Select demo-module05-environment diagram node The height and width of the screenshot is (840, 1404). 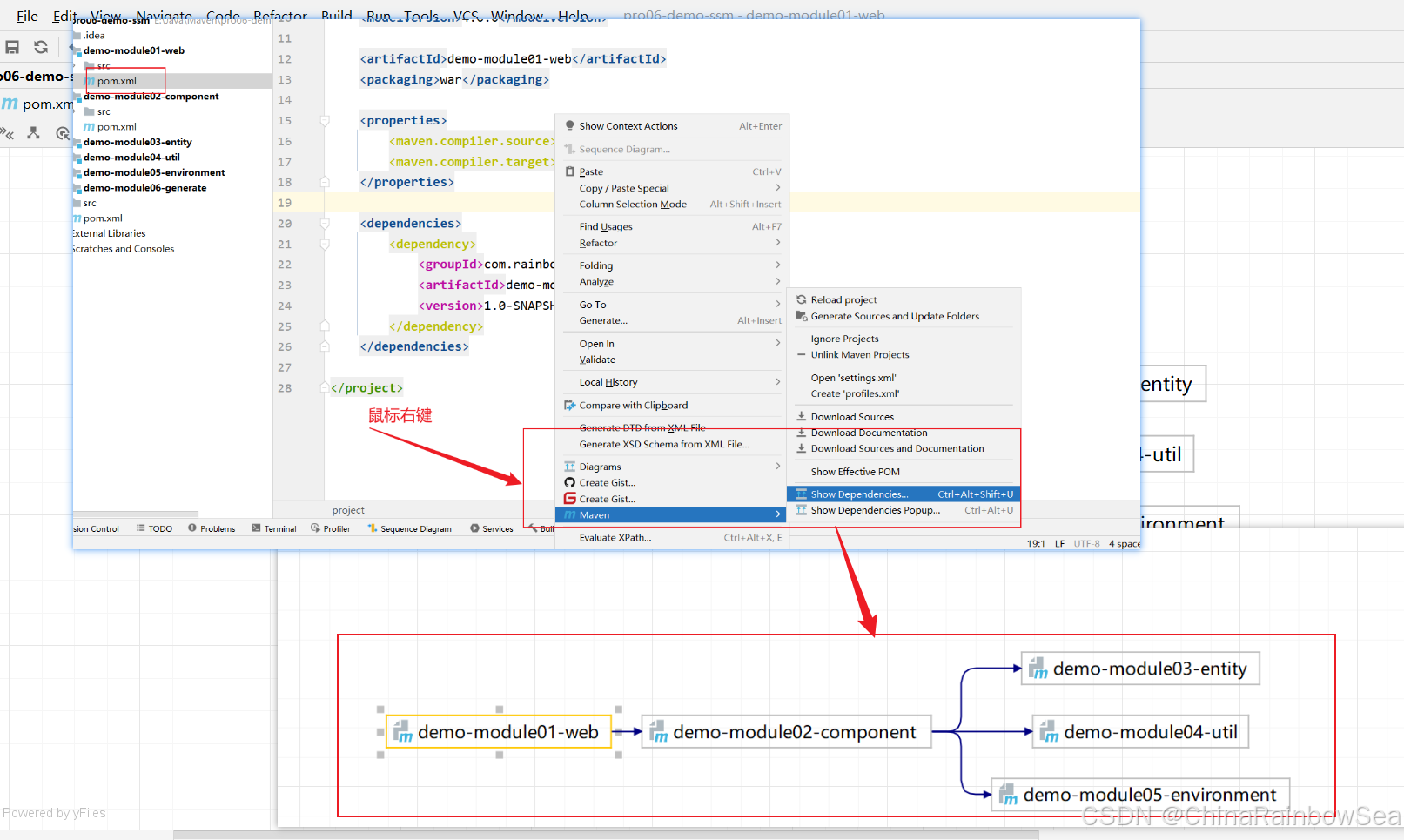click(1141, 795)
